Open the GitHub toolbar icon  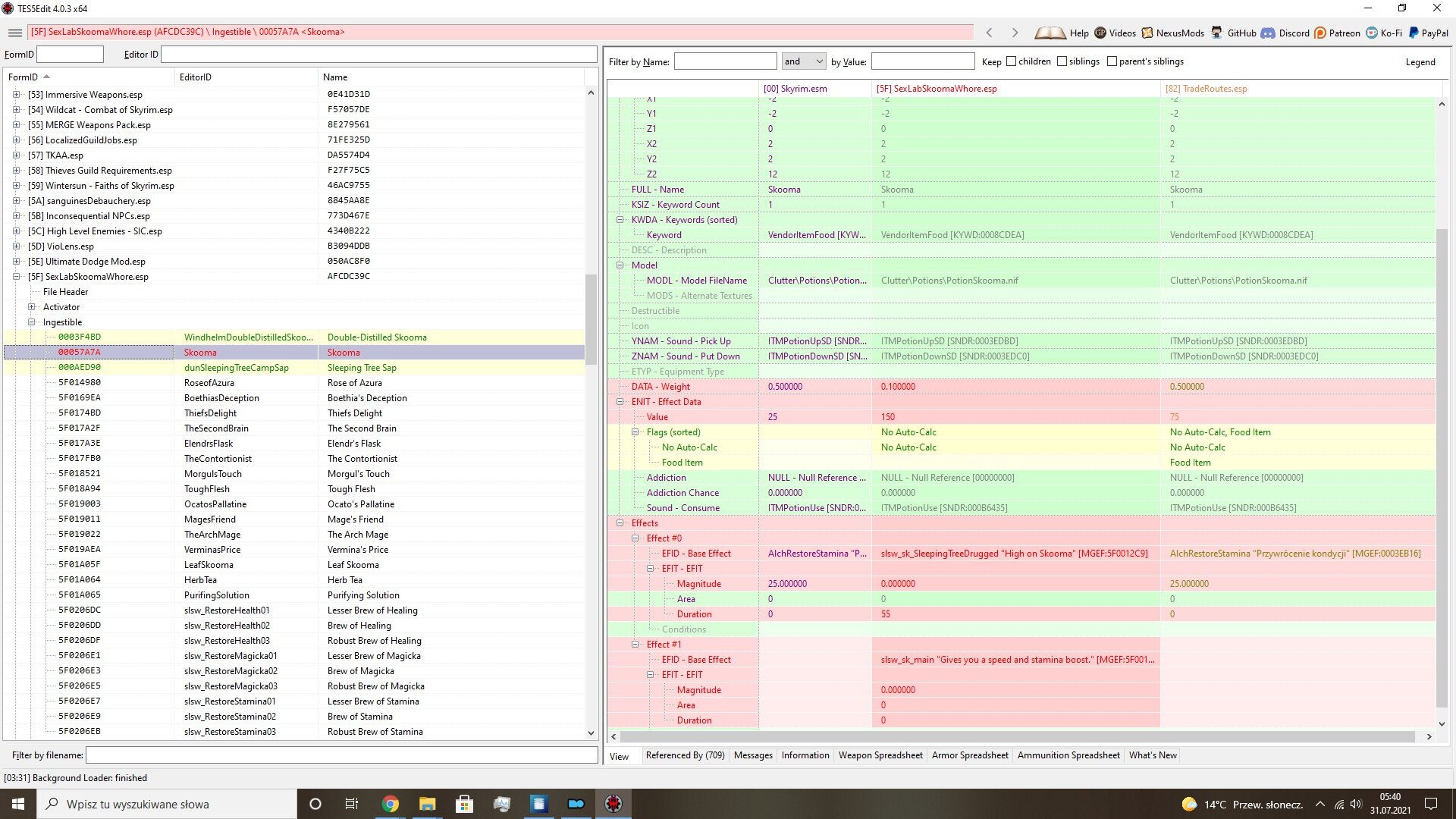1217,33
